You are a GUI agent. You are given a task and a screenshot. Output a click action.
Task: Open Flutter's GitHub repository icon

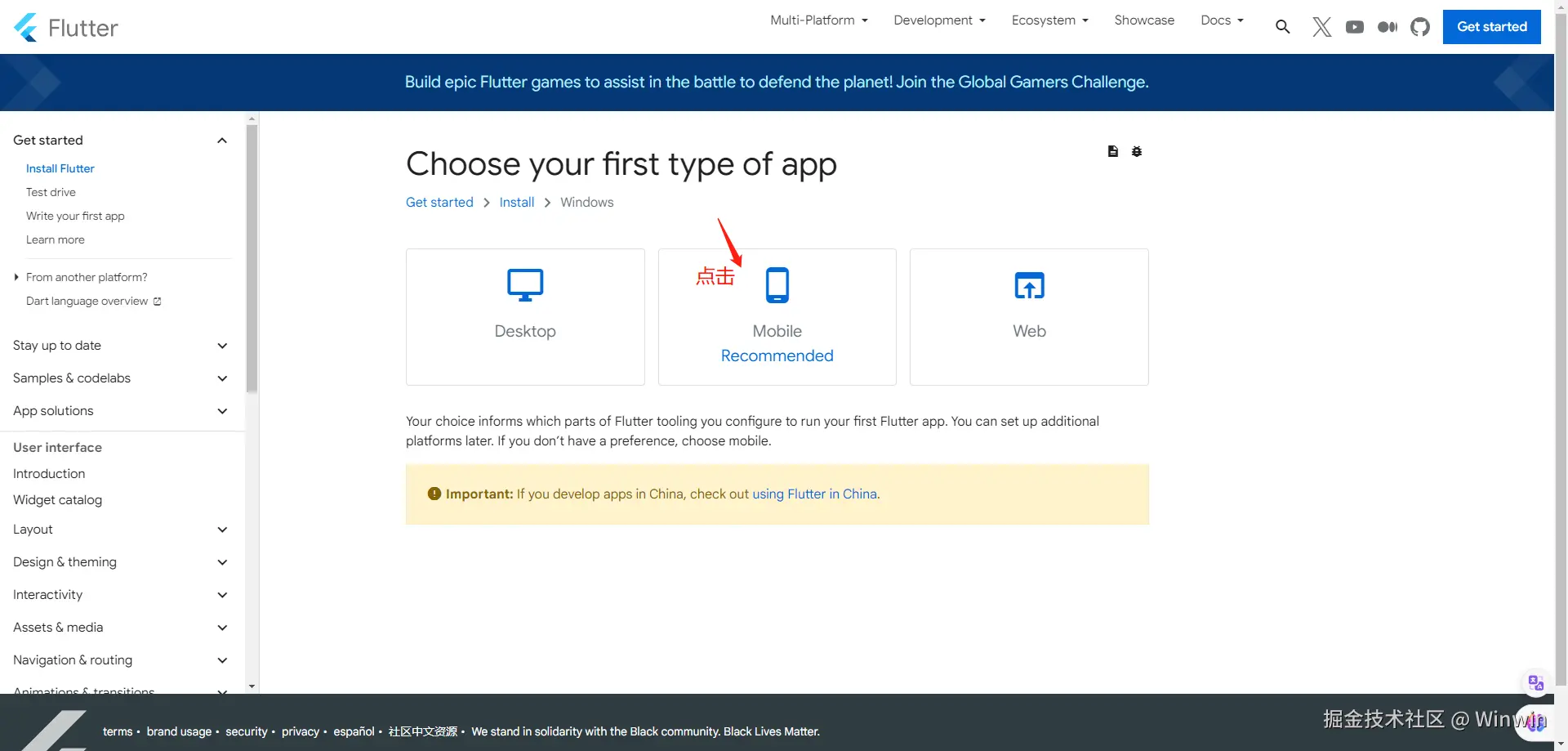pos(1420,27)
